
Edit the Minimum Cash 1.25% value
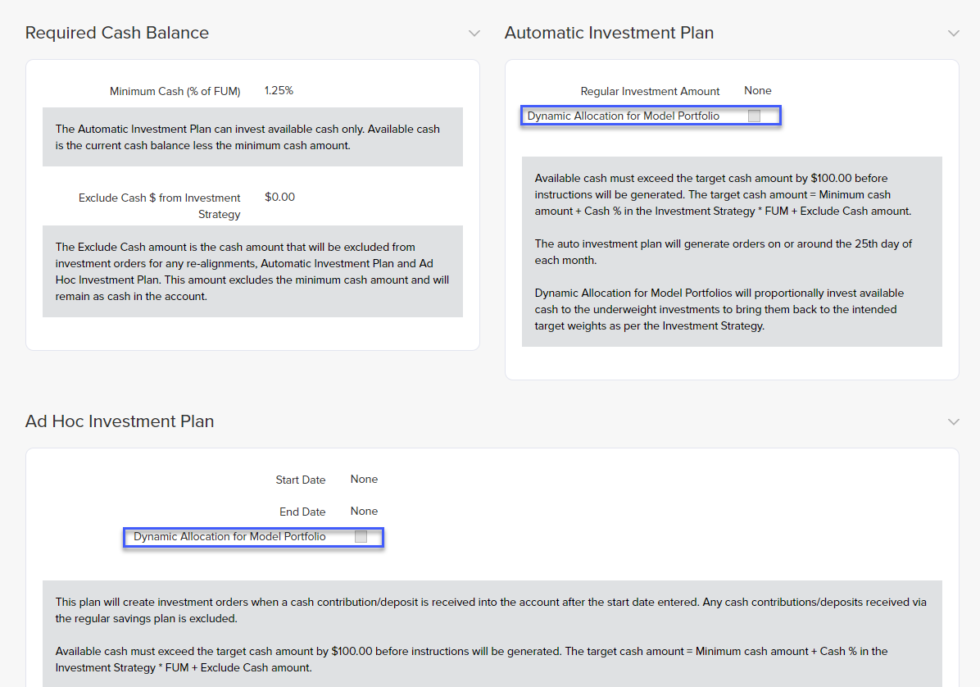tap(279, 90)
